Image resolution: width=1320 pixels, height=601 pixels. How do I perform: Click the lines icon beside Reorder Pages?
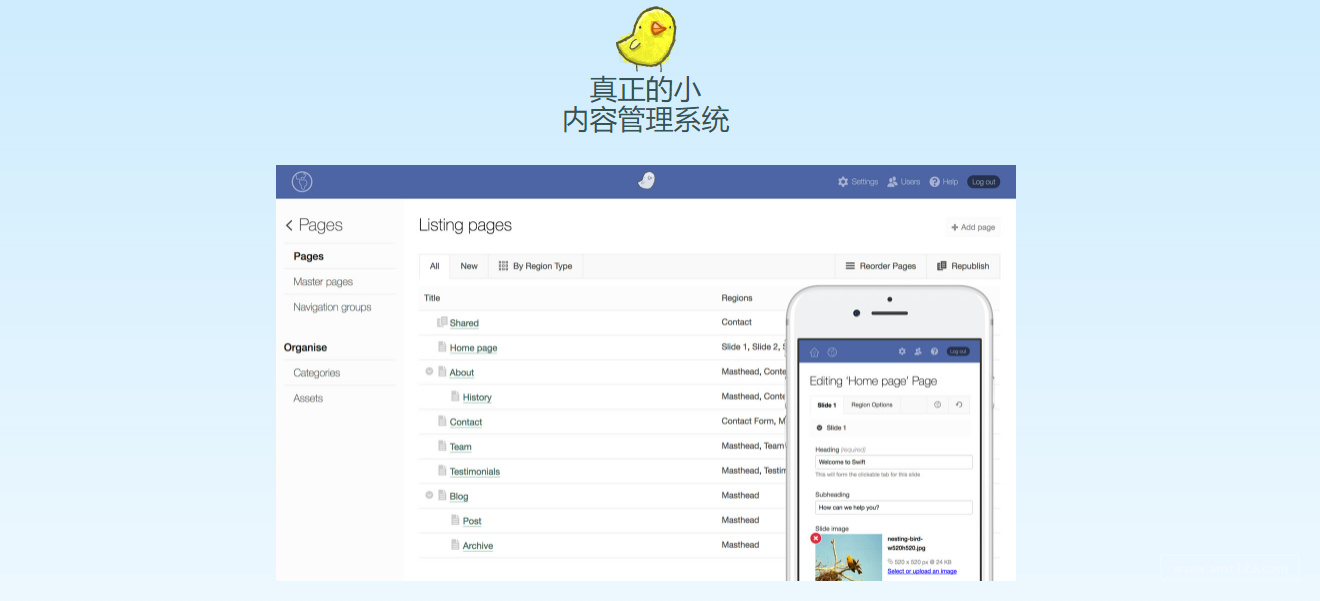pos(850,266)
